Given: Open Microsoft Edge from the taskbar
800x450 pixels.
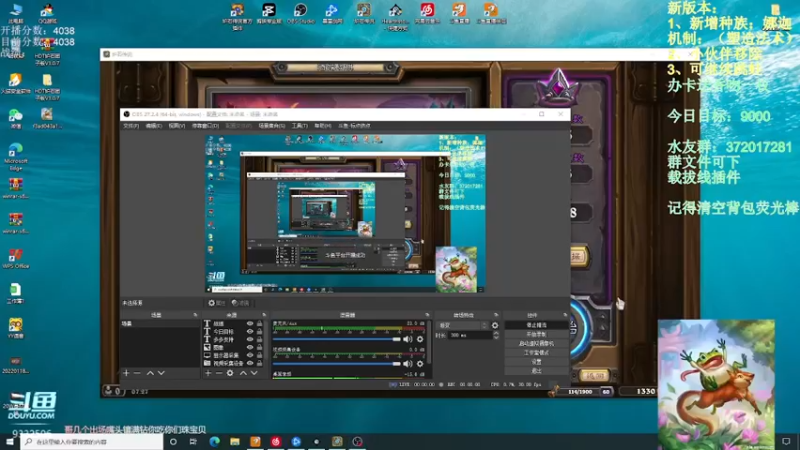Looking at the screenshot, I should pyautogui.click(x=214, y=441).
